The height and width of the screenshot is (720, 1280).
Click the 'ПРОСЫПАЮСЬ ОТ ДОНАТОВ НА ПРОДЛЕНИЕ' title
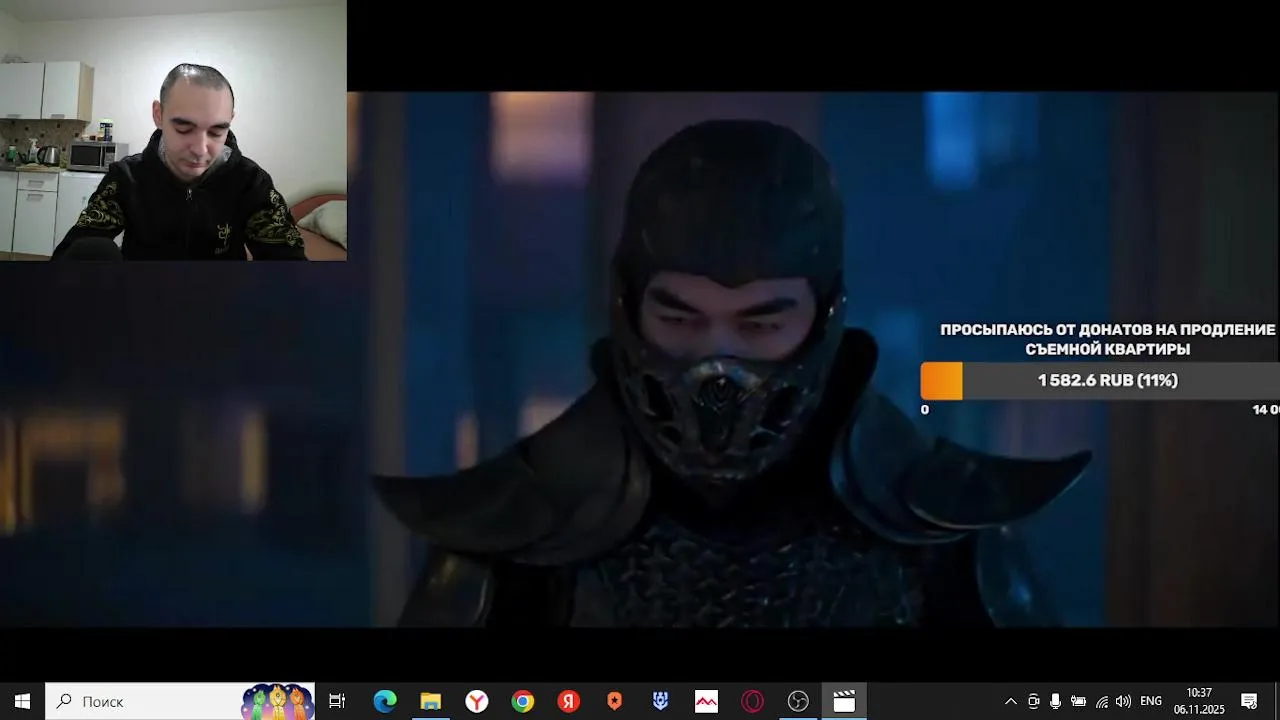pyautogui.click(x=1108, y=330)
